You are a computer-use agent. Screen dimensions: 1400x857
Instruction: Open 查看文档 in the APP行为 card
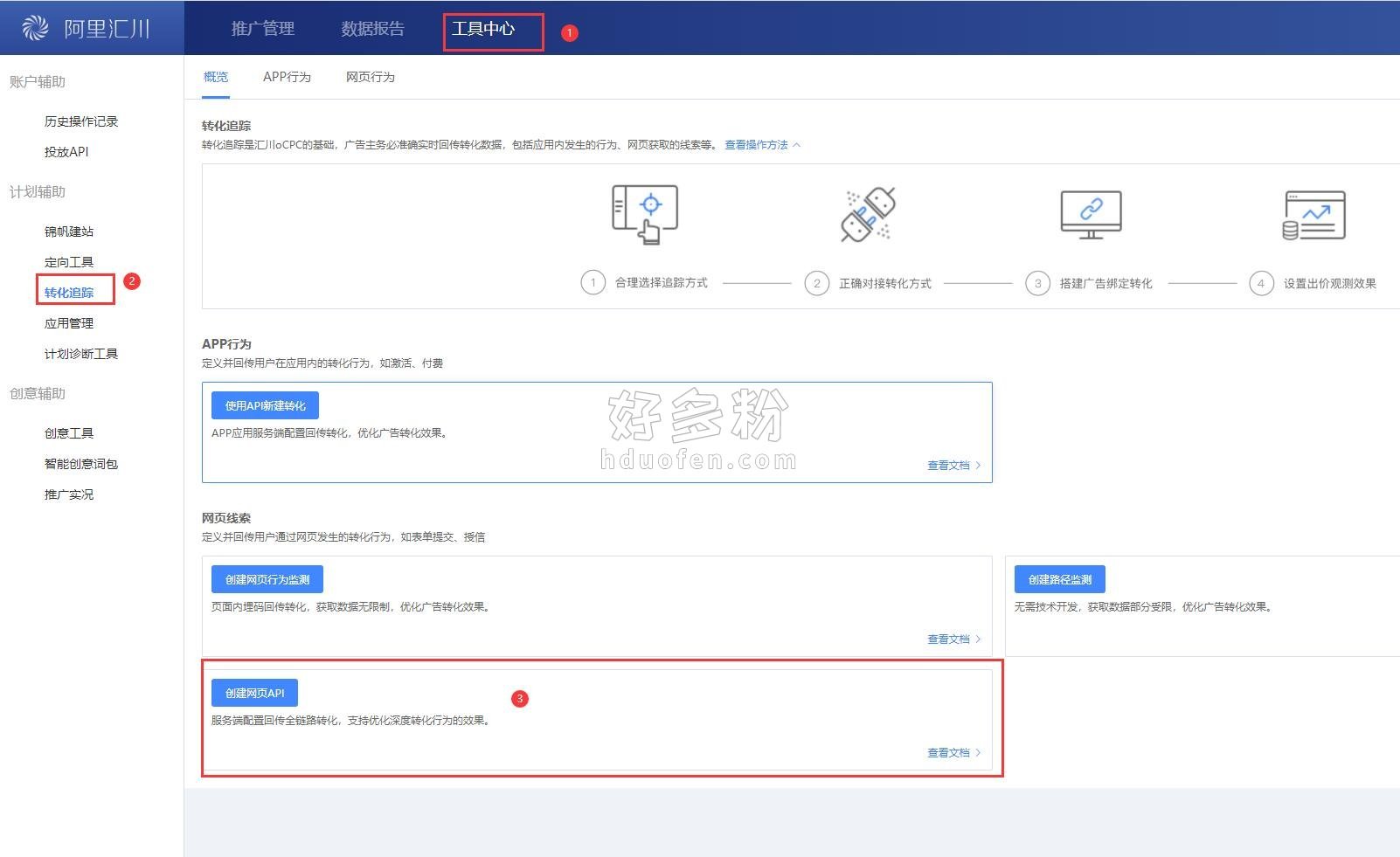(953, 466)
